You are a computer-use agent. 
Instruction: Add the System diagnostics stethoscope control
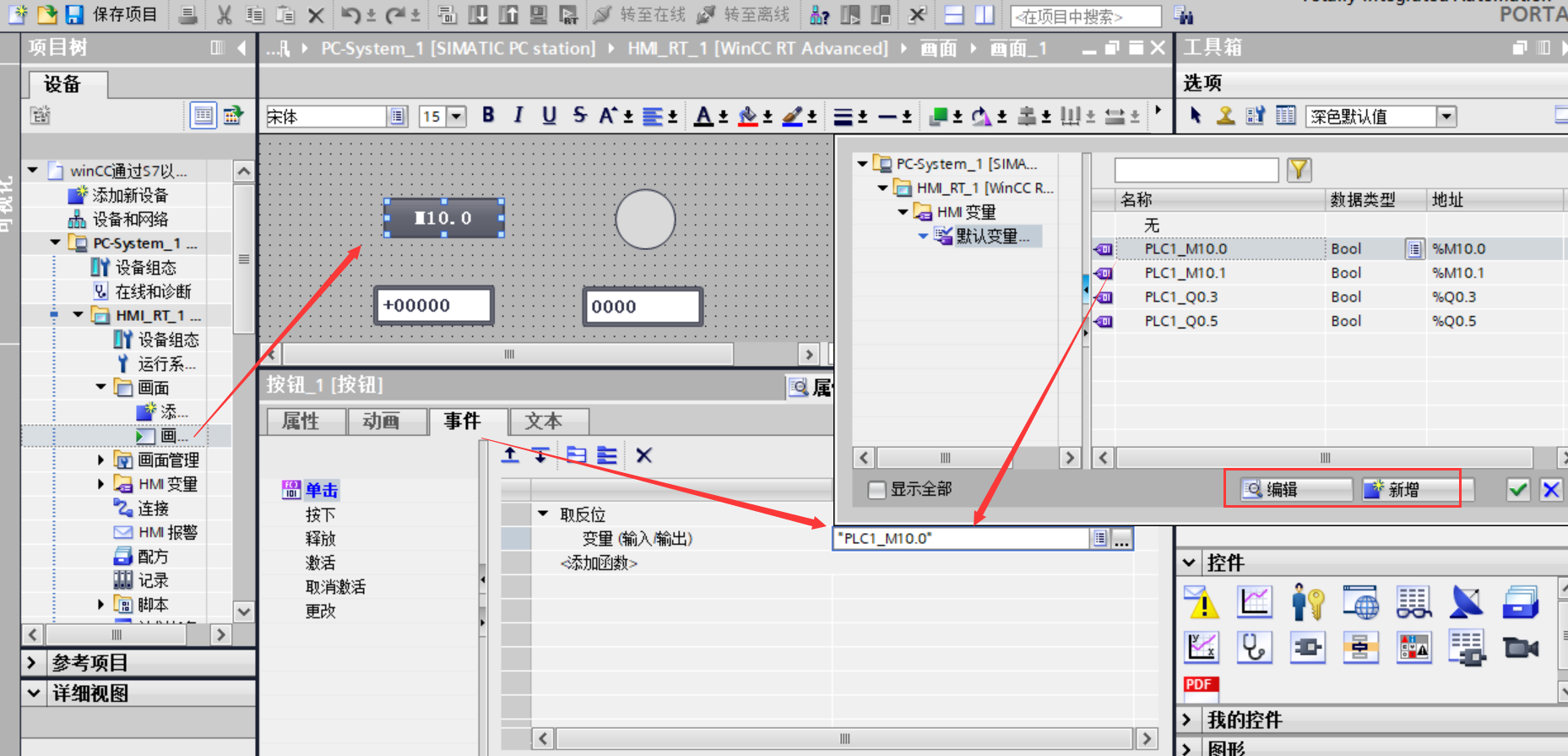1255,648
